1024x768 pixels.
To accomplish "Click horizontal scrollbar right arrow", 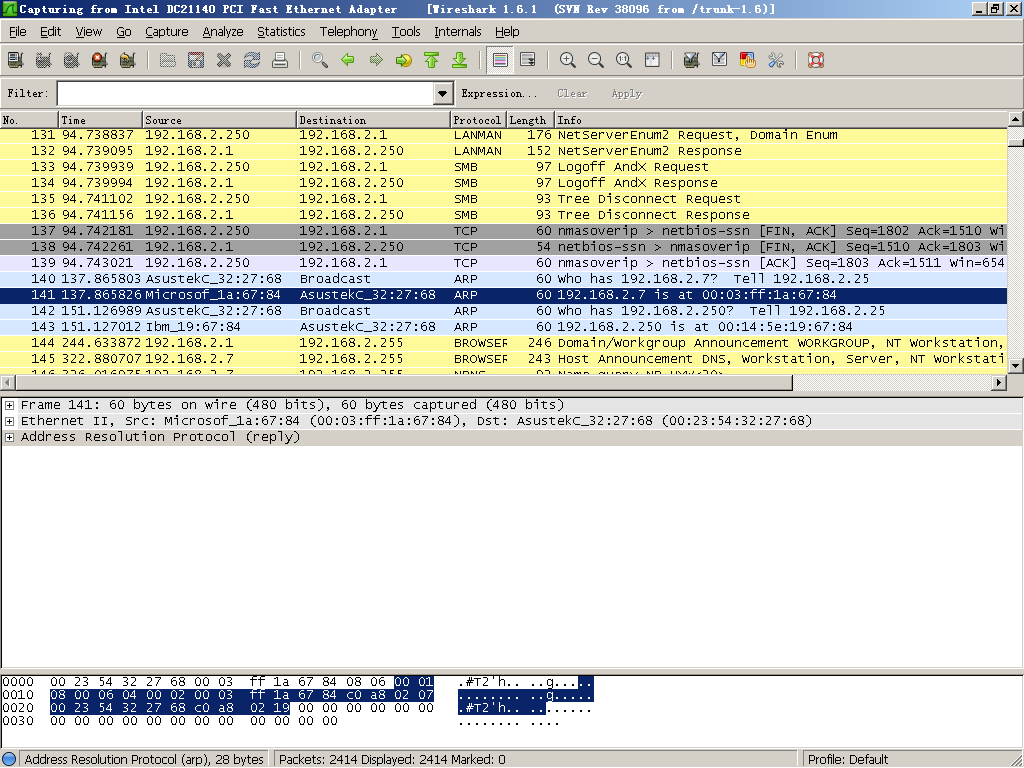I will point(999,383).
